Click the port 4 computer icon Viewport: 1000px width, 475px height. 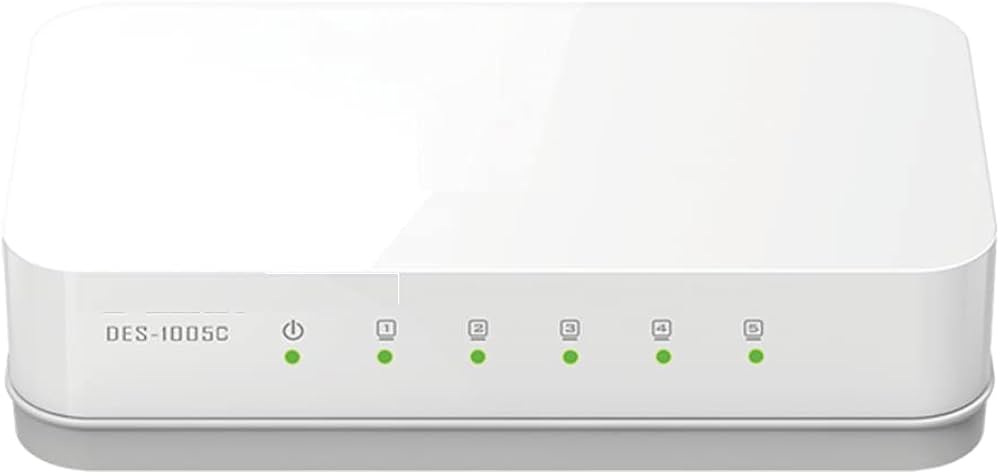tap(662, 330)
